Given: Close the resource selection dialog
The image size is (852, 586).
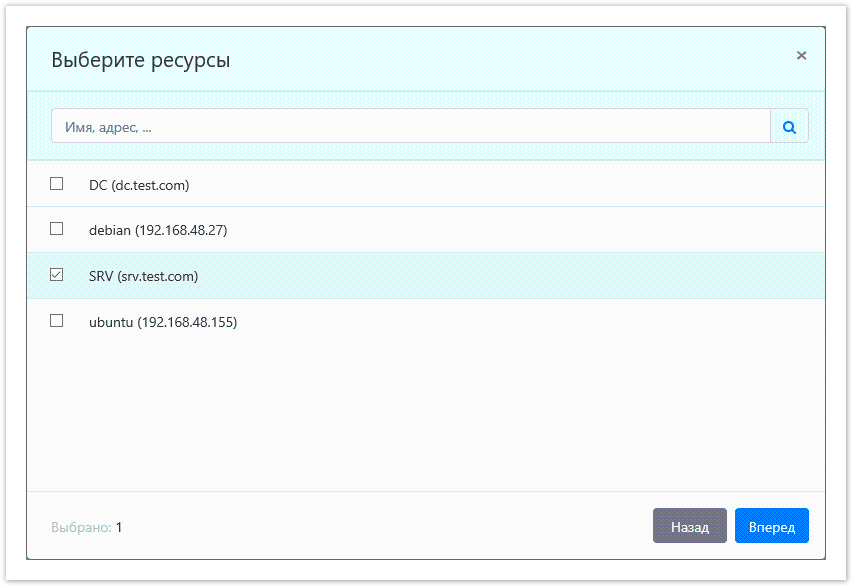Looking at the screenshot, I should click(x=801, y=56).
